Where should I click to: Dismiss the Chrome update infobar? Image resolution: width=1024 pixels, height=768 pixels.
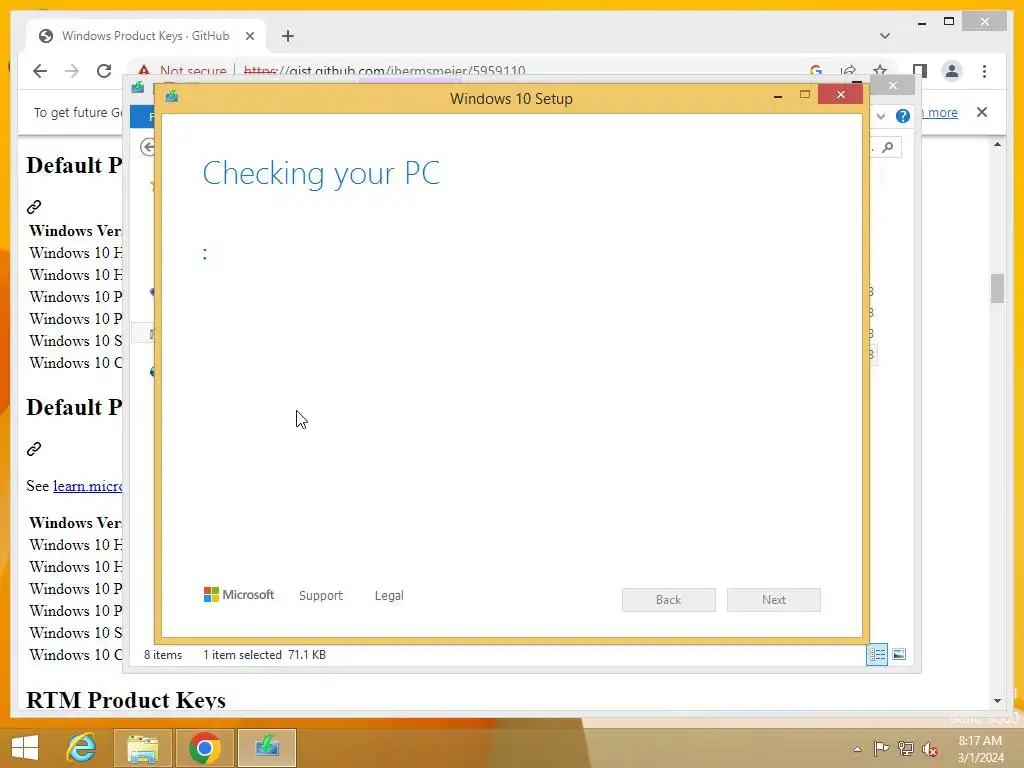coord(982,112)
